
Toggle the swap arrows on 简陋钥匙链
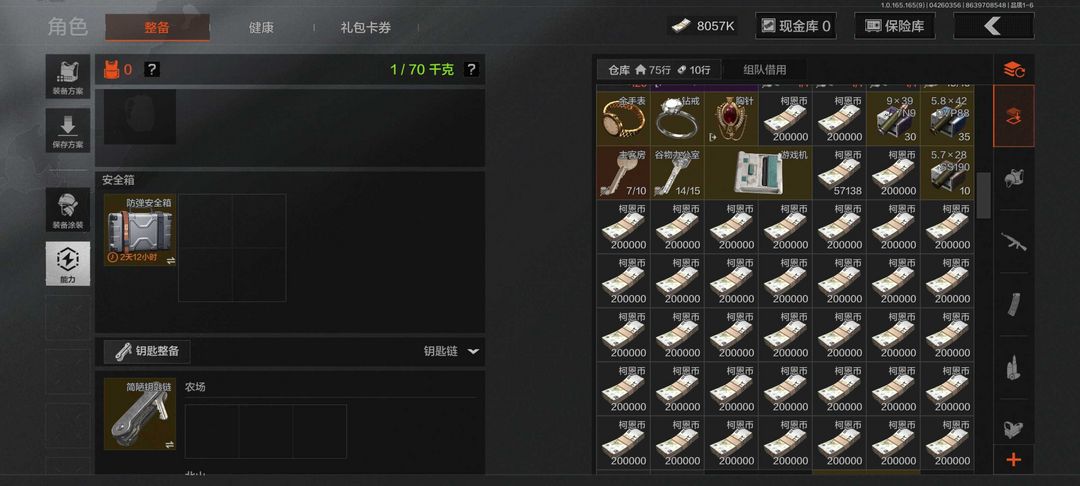tap(170, 444)
